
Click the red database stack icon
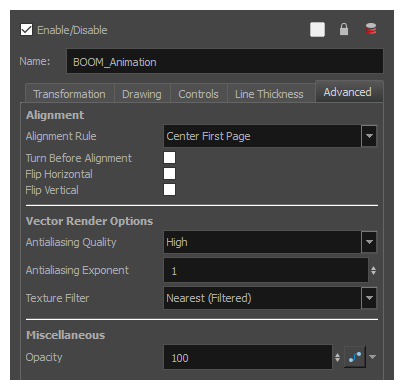click(371, 29)
